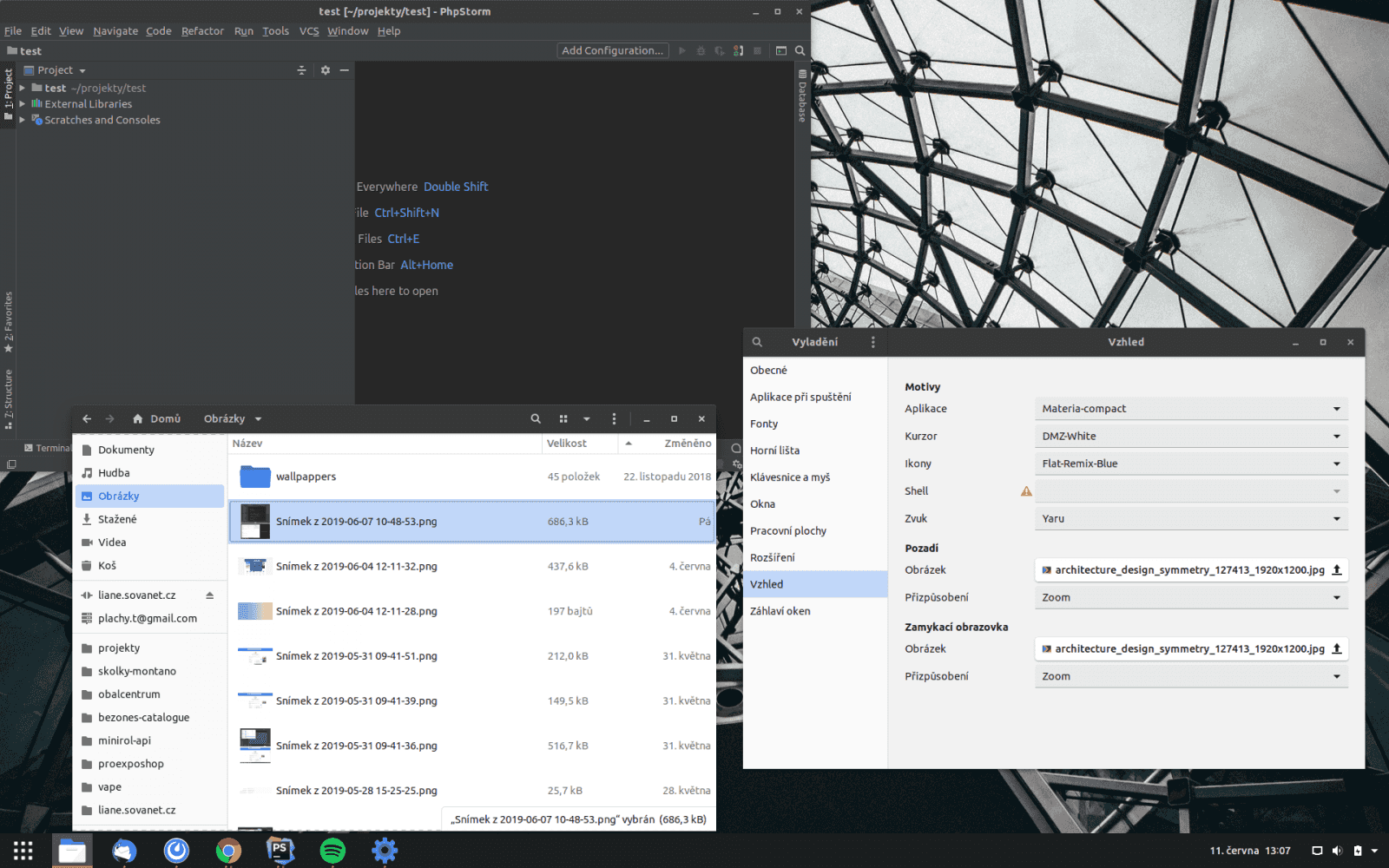Open the Aplikace theme dropdown showing Materia-compact
The width and height of the screenshot is (1389, 868).
pyautogui.click(x=1190, y=408)
